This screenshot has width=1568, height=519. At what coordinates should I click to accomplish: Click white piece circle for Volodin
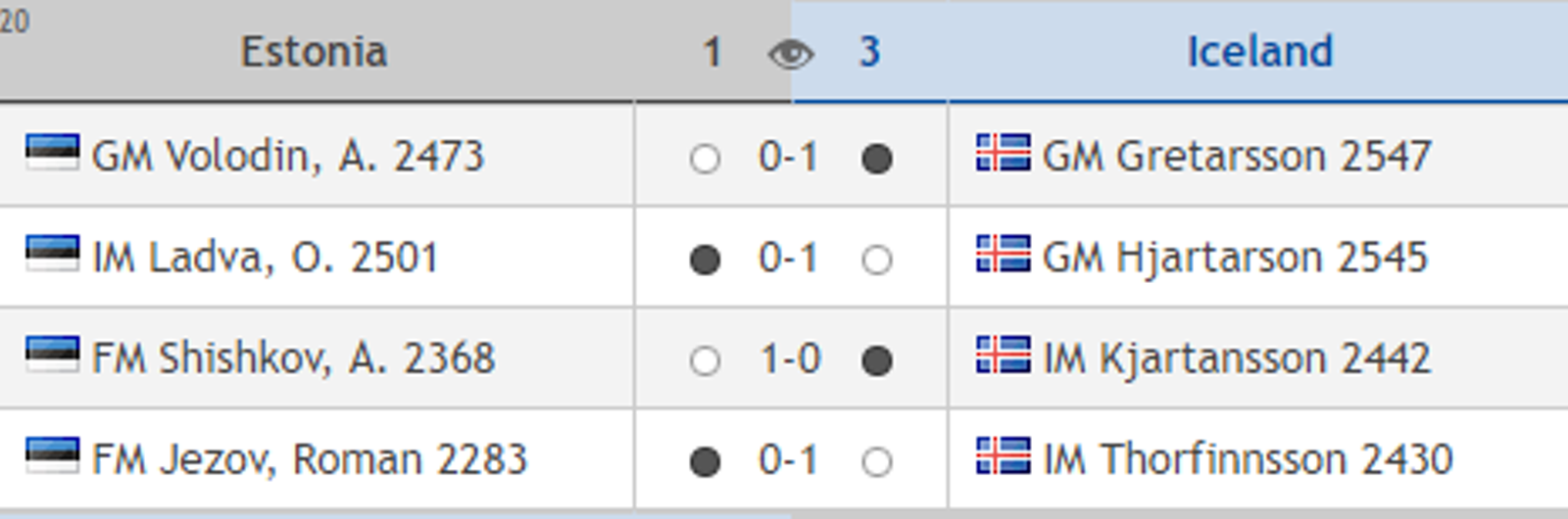(x=705, y=158)
